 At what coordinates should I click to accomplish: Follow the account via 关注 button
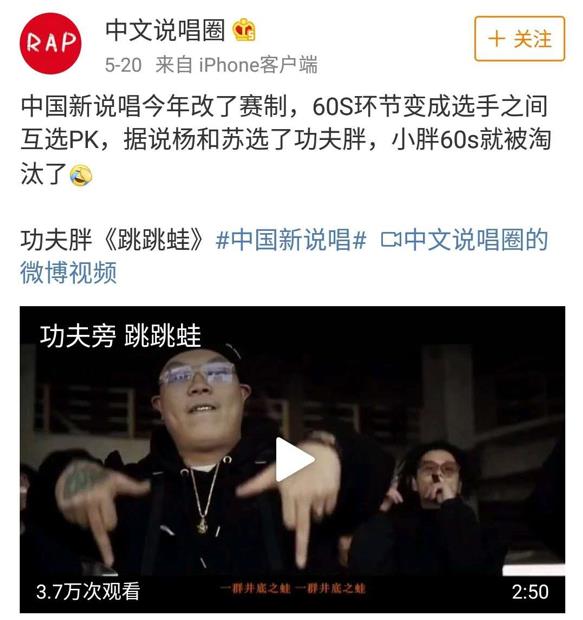[x=520, y=39]
